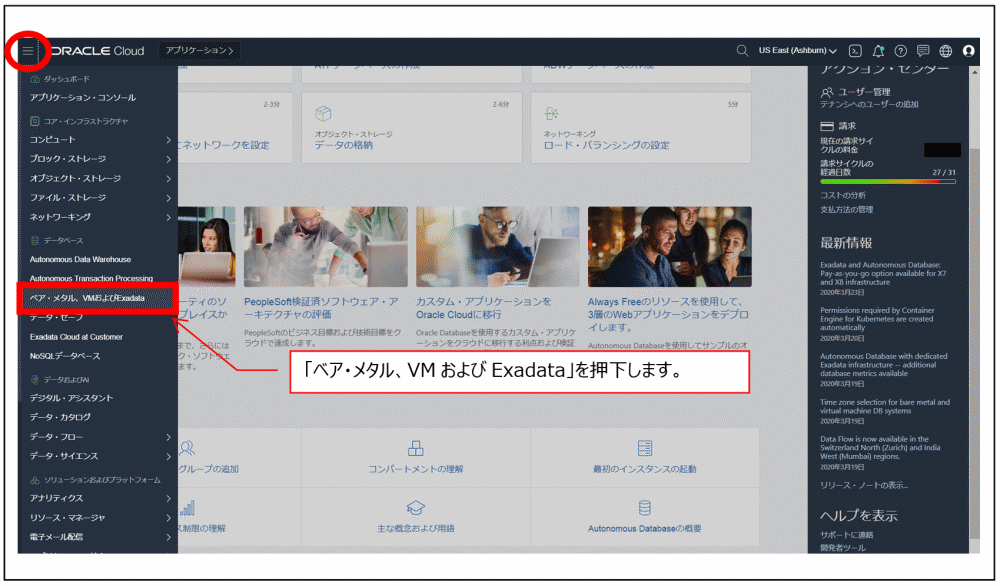Expand the コンピュート submenu
Viewport: 1000px width, 586px height.
[x=100, y=140]
